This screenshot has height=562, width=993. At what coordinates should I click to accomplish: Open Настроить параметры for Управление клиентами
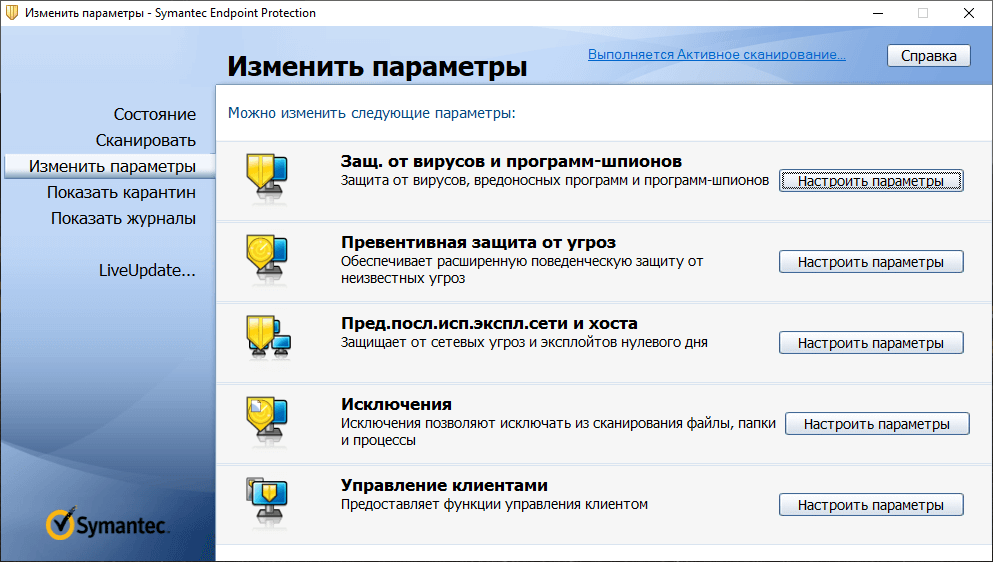pos(871,505)
